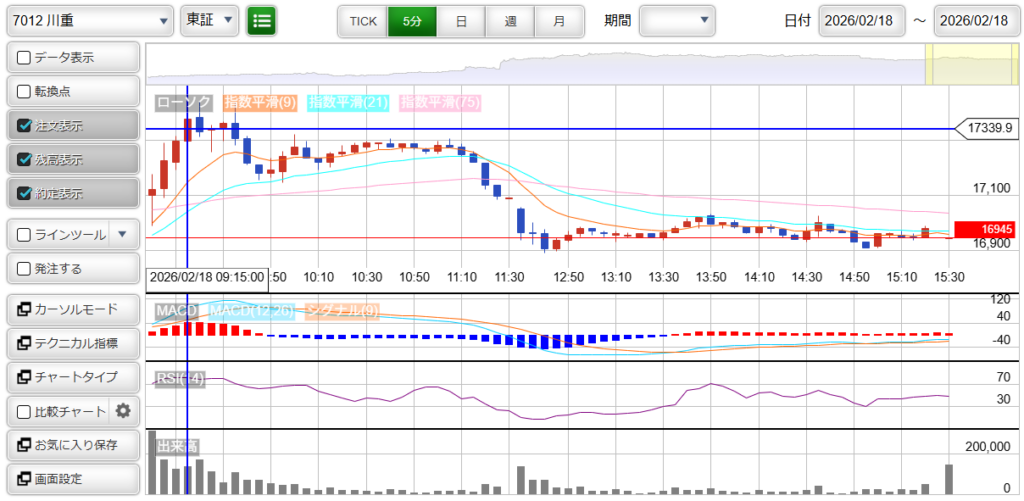Viewport: 1024px width, 501px height.
Task: Select the 日 daily interval tab
Action: click(460, 20)
